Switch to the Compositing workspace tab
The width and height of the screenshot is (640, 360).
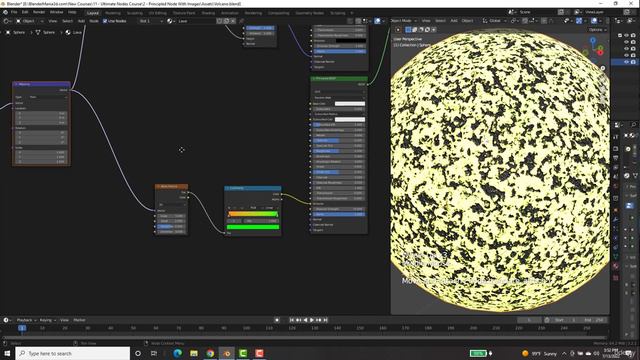(278, 13)
